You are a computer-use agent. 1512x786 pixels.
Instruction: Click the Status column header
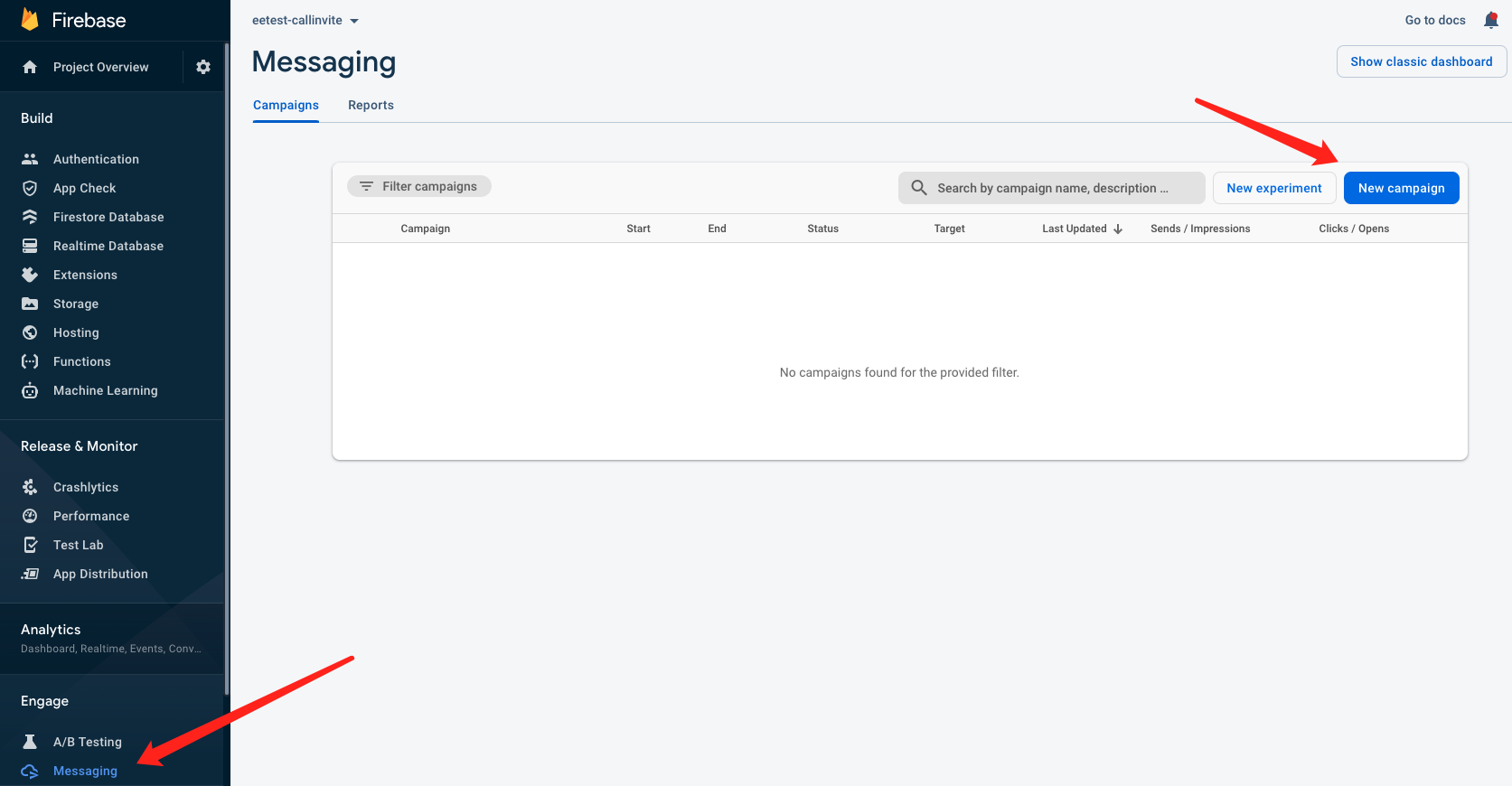[x=823, y=229]
